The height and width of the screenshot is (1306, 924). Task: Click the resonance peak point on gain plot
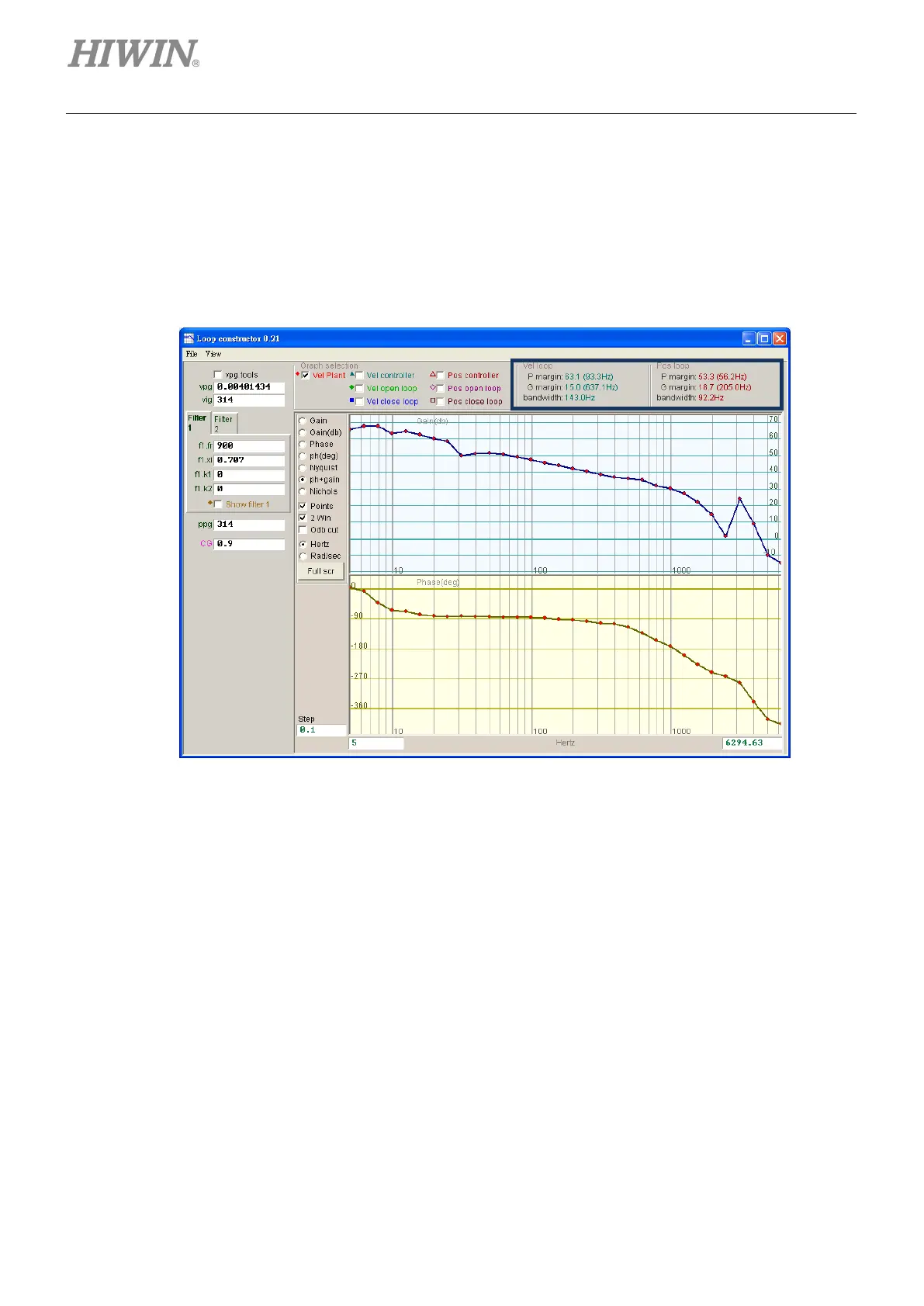(x=740, y=499)
